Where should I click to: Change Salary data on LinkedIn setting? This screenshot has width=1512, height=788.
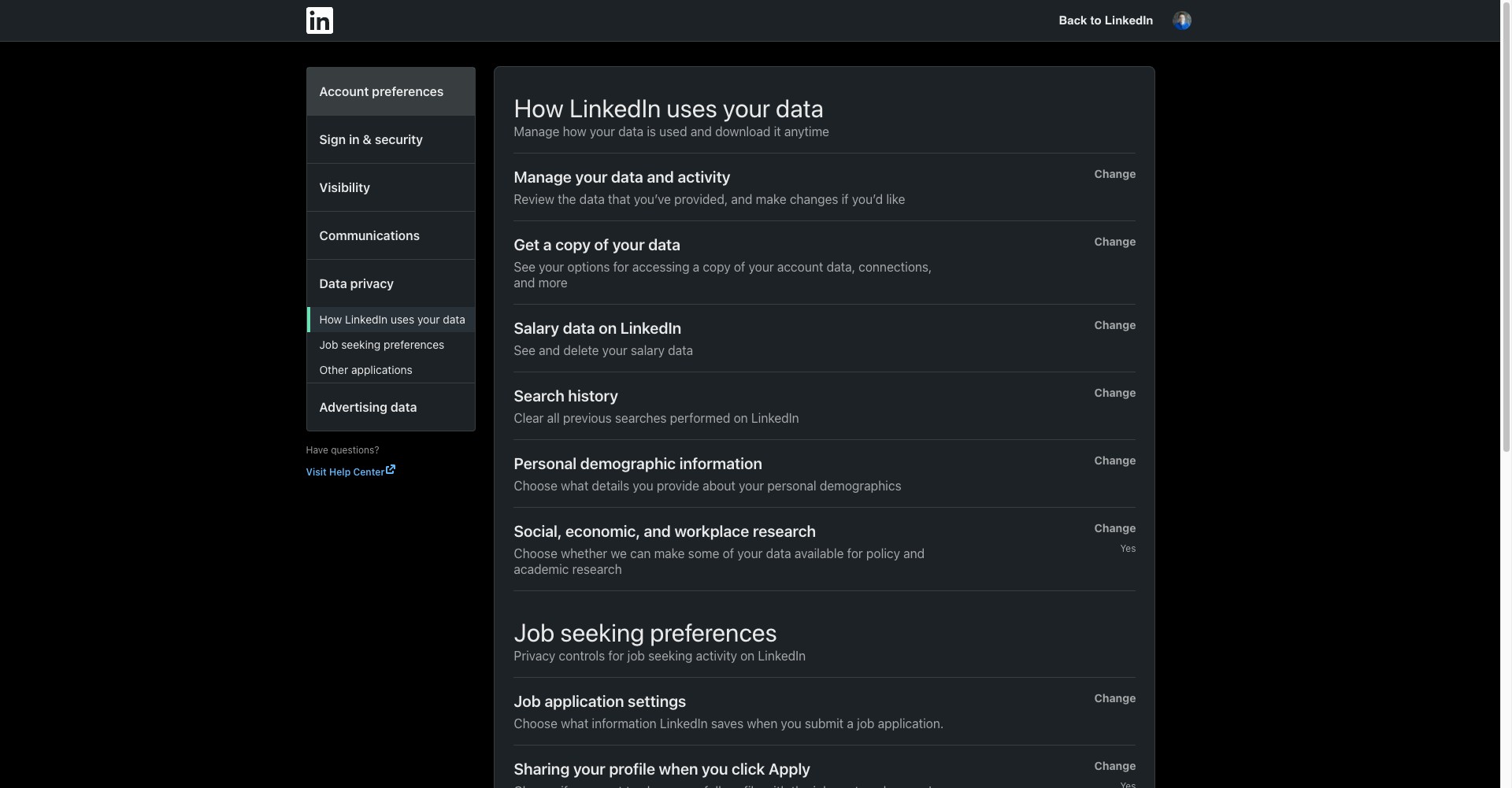pyautogui.click(x=1114, y=326)
